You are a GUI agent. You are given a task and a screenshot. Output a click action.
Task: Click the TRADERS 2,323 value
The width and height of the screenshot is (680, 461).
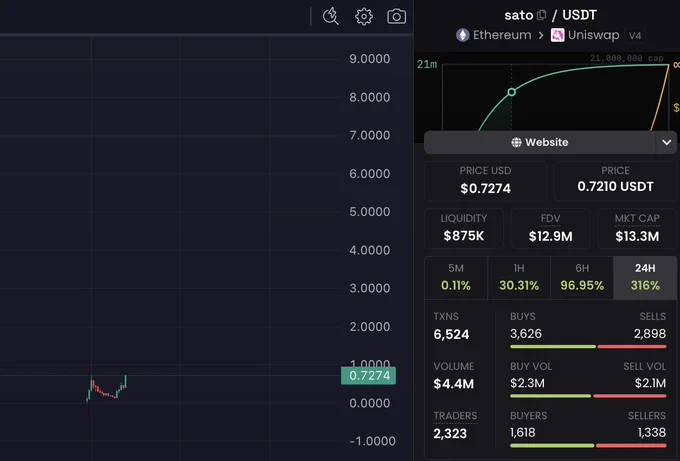[x=450, y=433]
